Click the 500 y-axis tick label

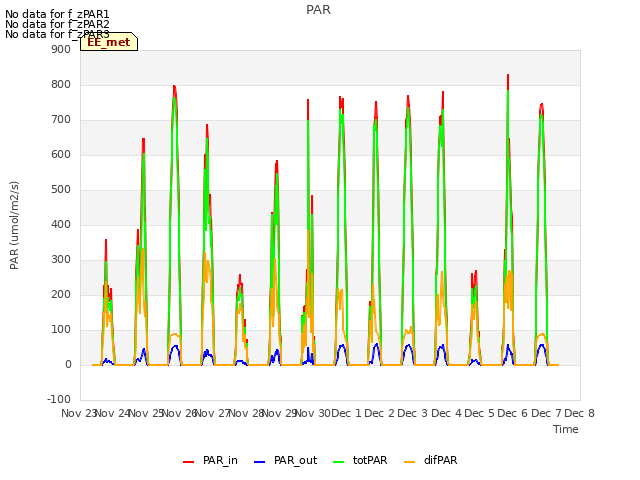tap(61, 189)
